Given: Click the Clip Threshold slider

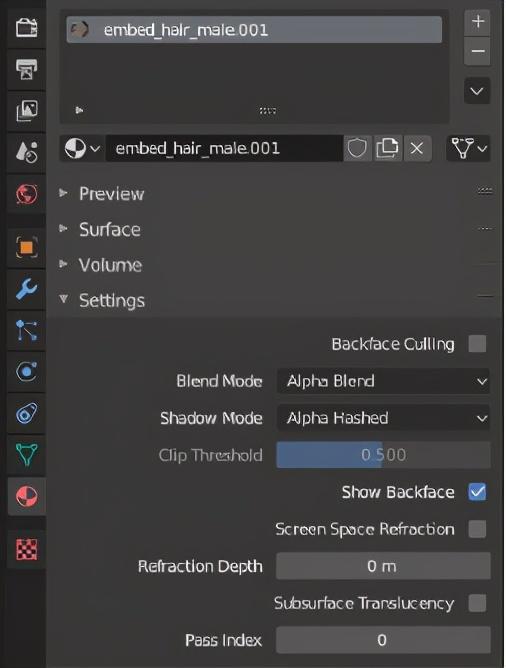Looking at the screenshot, I should tap(383, 455).
